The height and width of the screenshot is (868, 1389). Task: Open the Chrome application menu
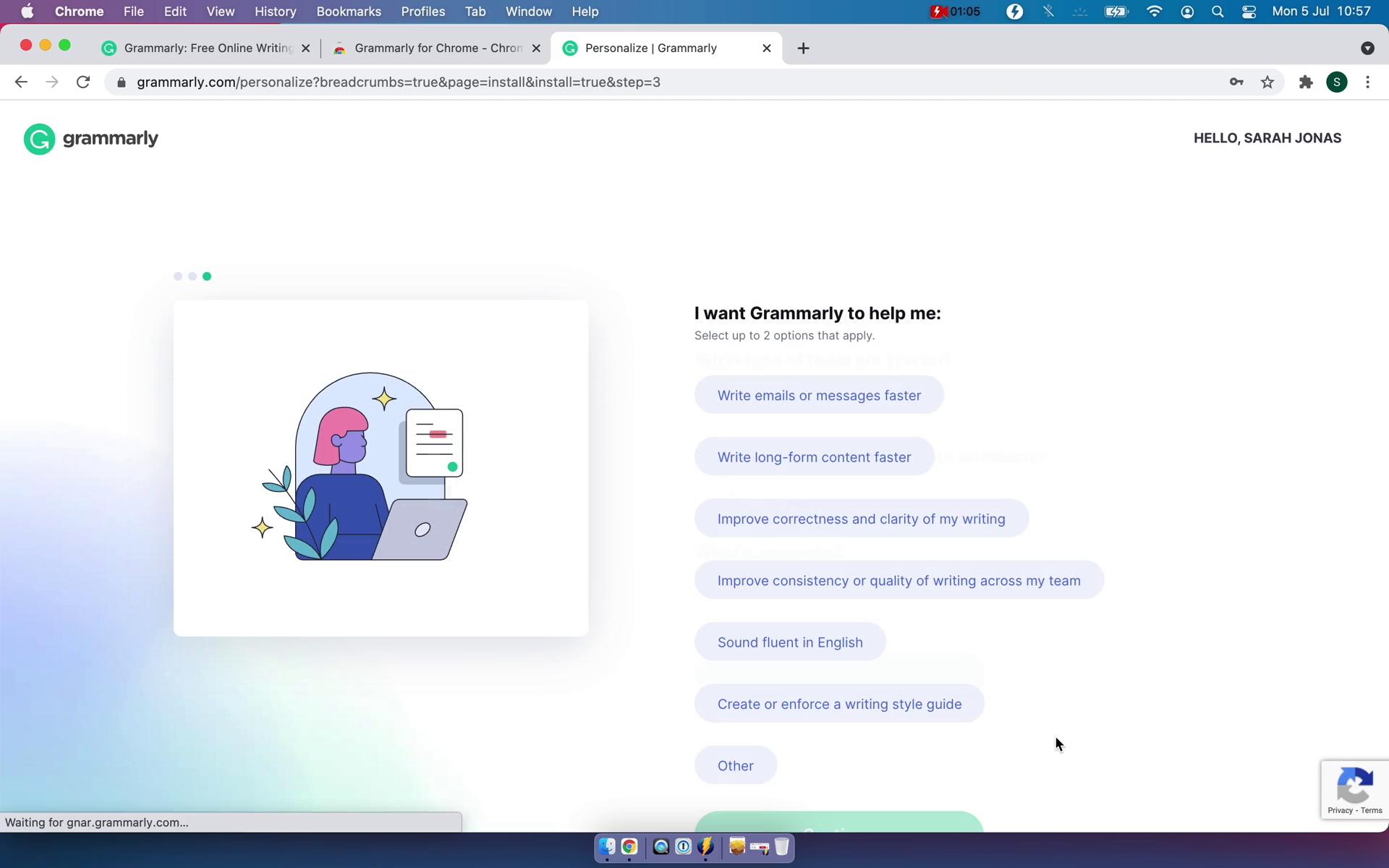pos(80,12)
